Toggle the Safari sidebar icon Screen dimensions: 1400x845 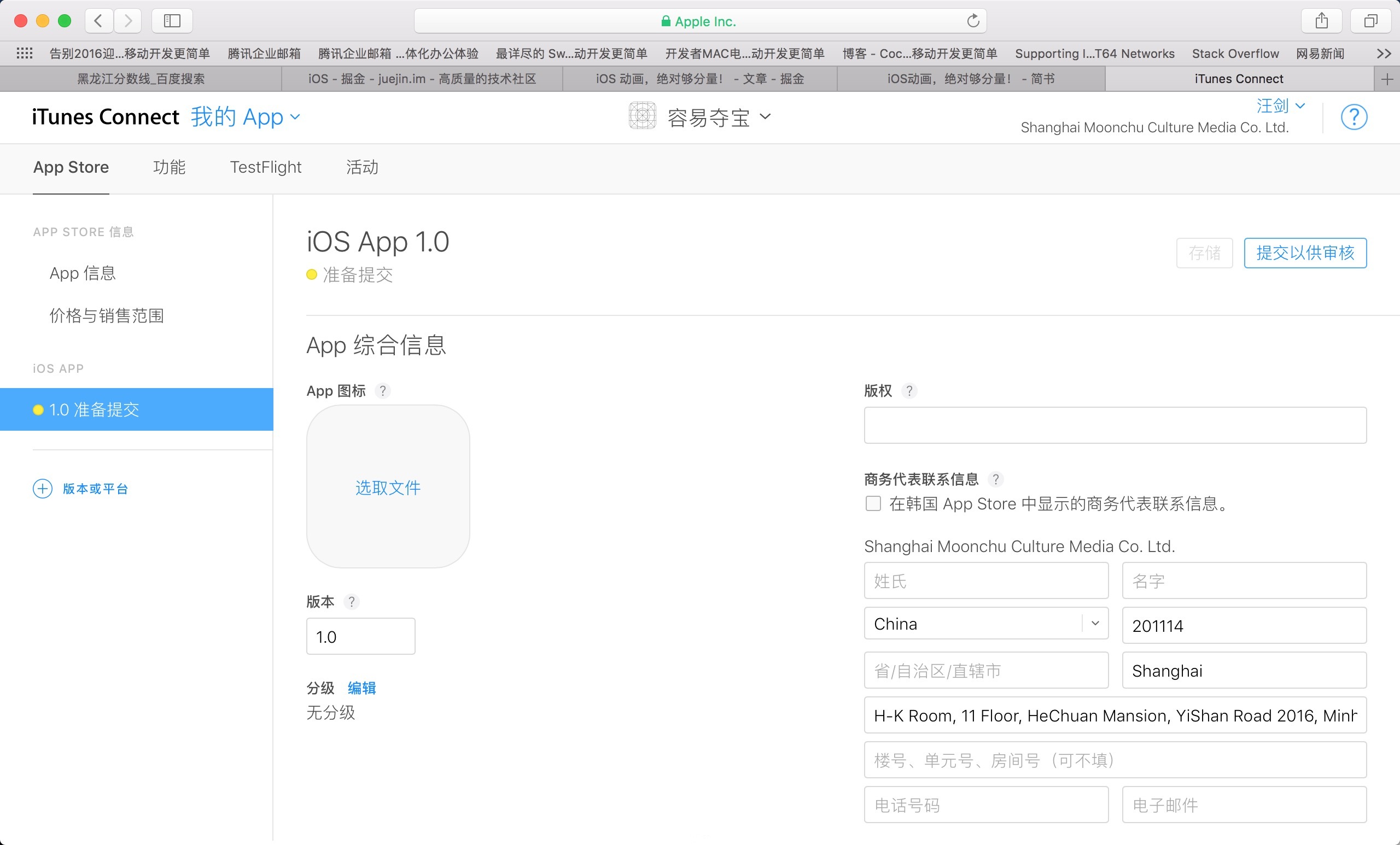coord(172,21)
